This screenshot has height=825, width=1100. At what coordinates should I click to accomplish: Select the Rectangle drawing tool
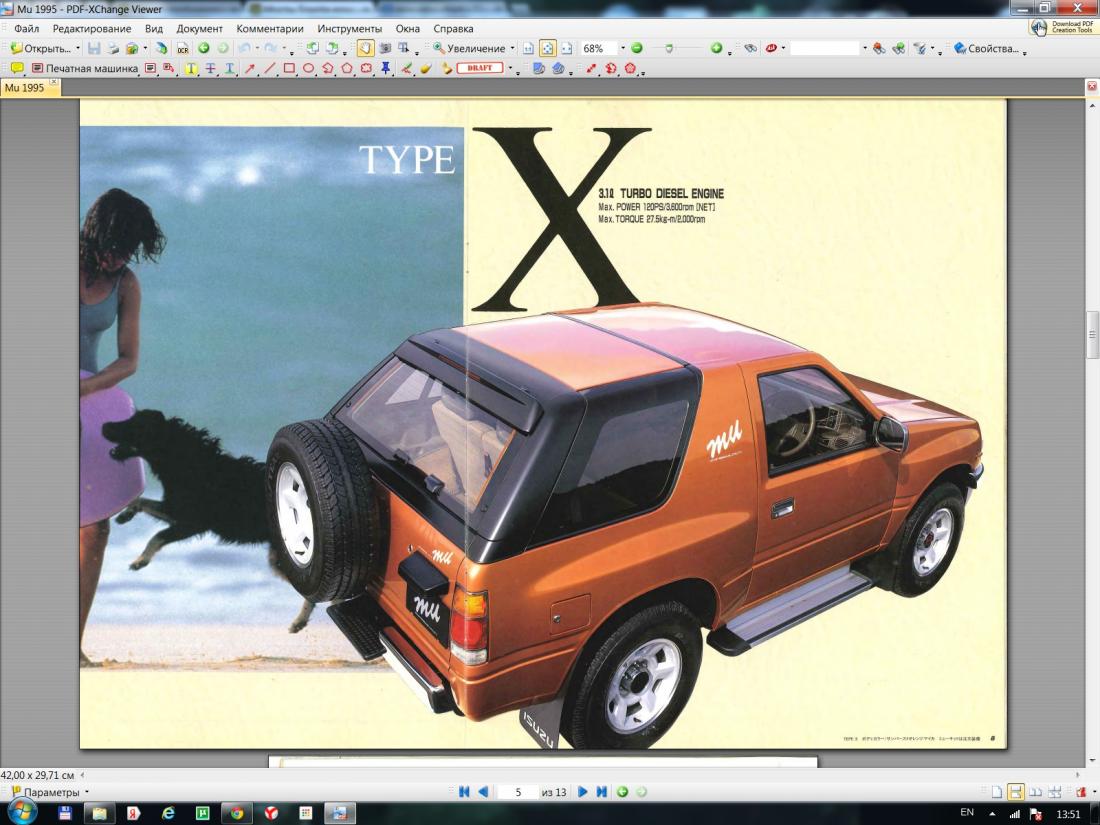coord(289,68)
